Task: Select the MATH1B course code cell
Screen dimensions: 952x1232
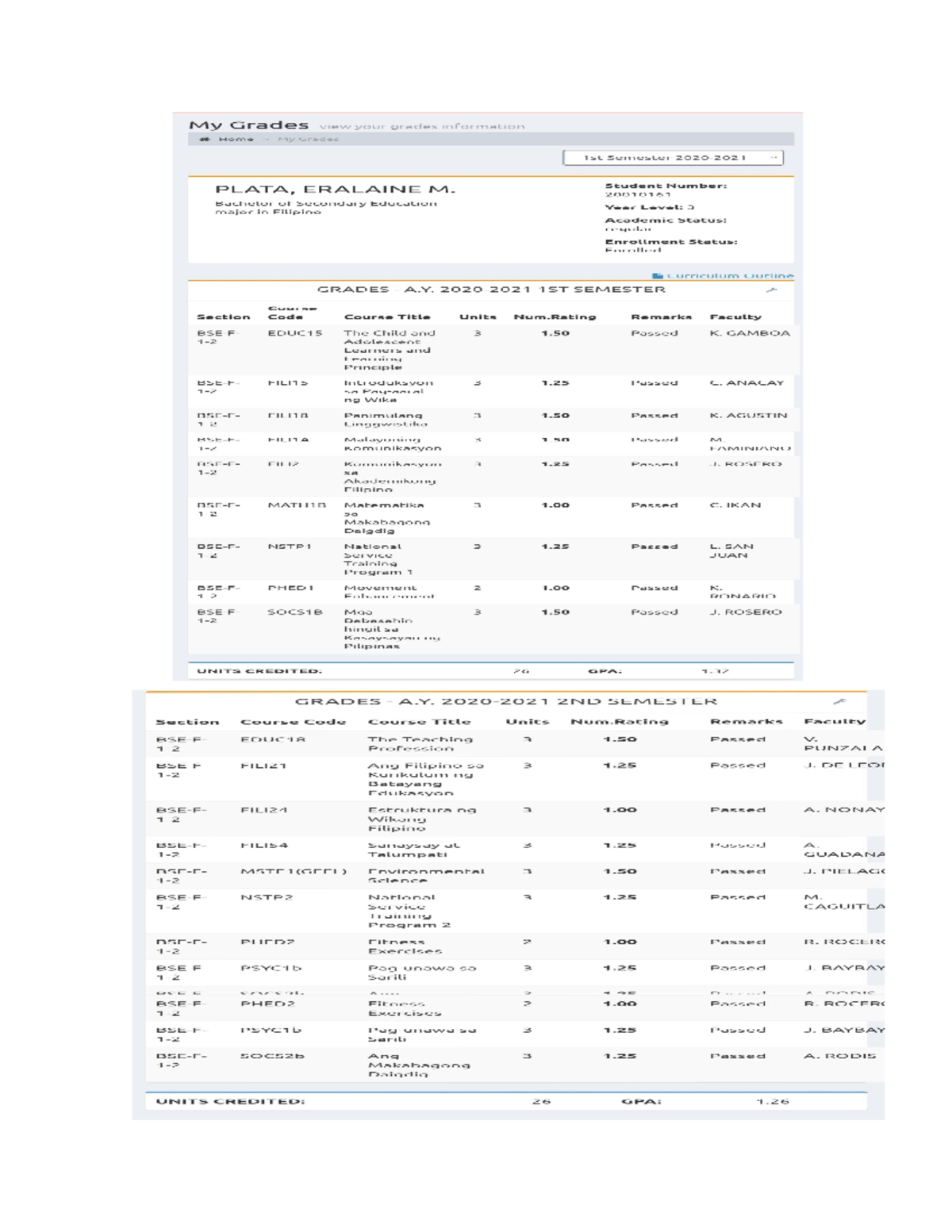Action: point(297,505)
